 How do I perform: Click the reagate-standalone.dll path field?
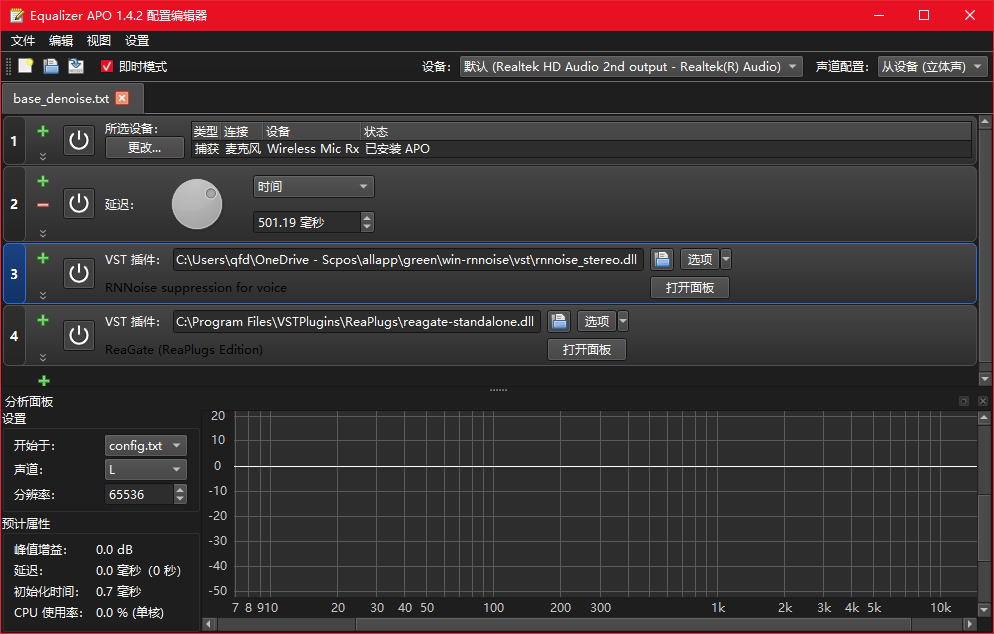[x=357, y=321]
